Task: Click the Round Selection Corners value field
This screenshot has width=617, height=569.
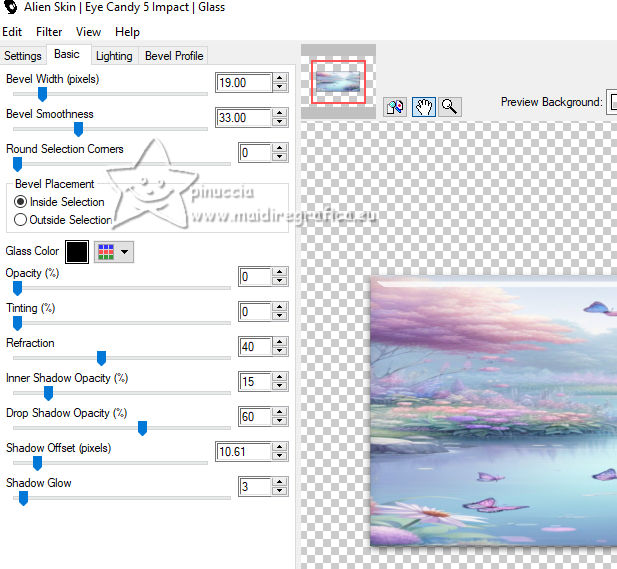Action: click(x=255, y=153)
